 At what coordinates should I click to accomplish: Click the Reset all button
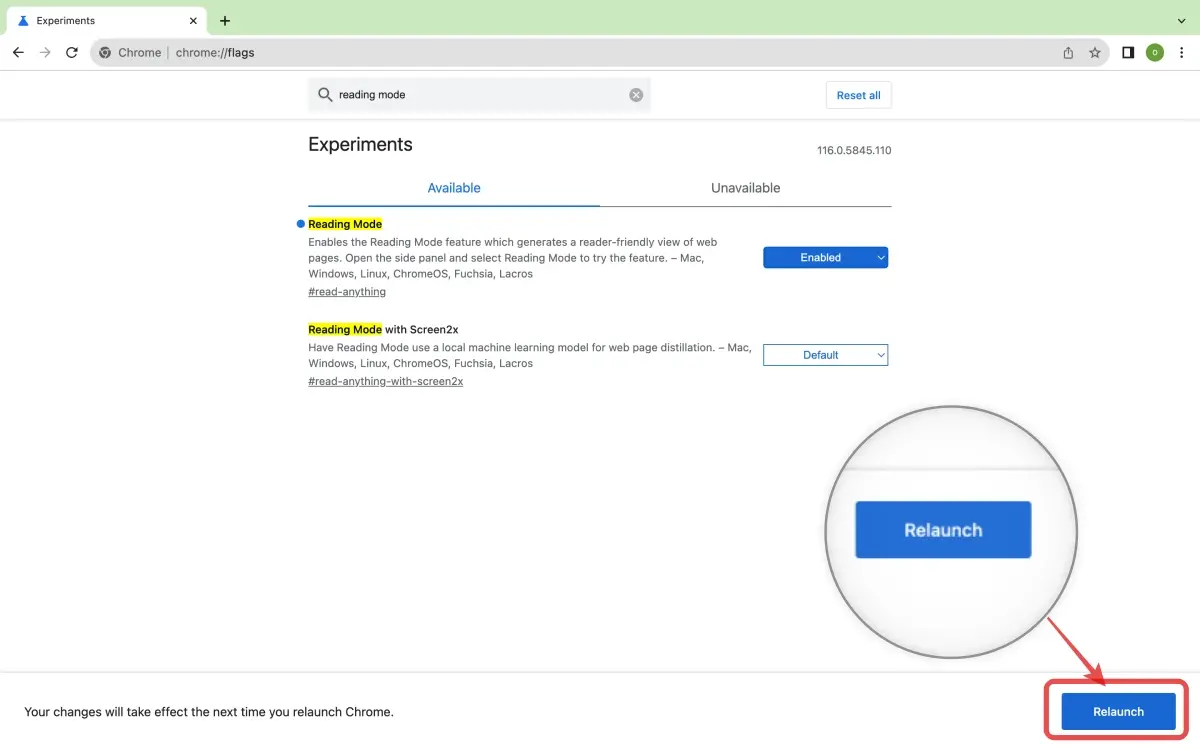(x=858, y=95)
